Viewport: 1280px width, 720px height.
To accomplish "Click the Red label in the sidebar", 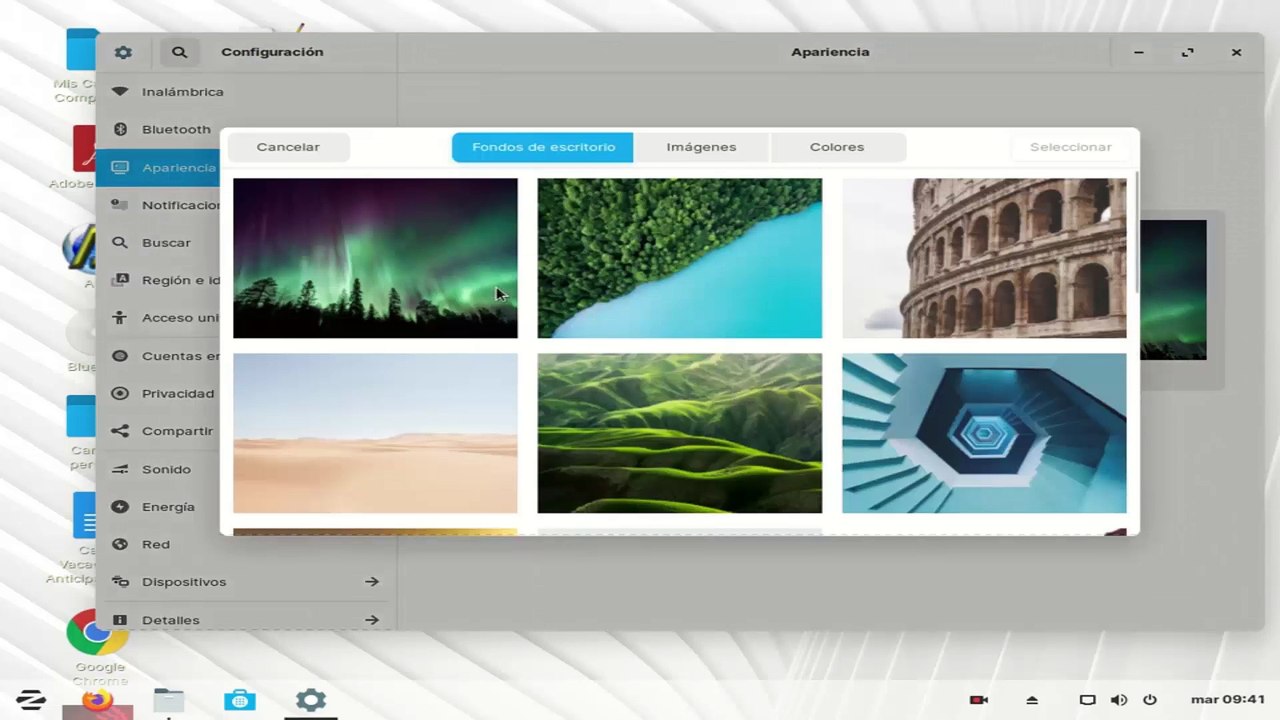I will click(x=155, y=544).
